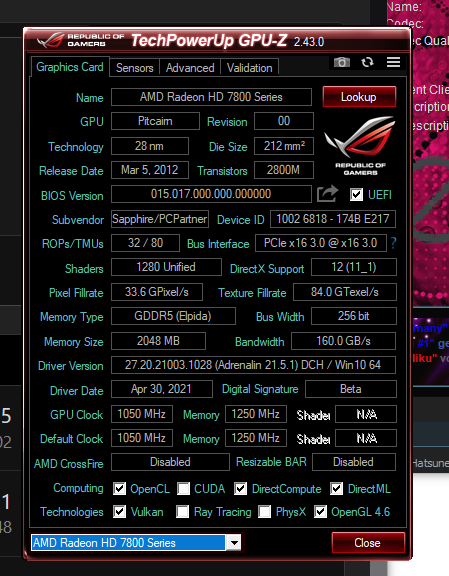Click the Digital Signature value Beta

(x=351, y=389)
